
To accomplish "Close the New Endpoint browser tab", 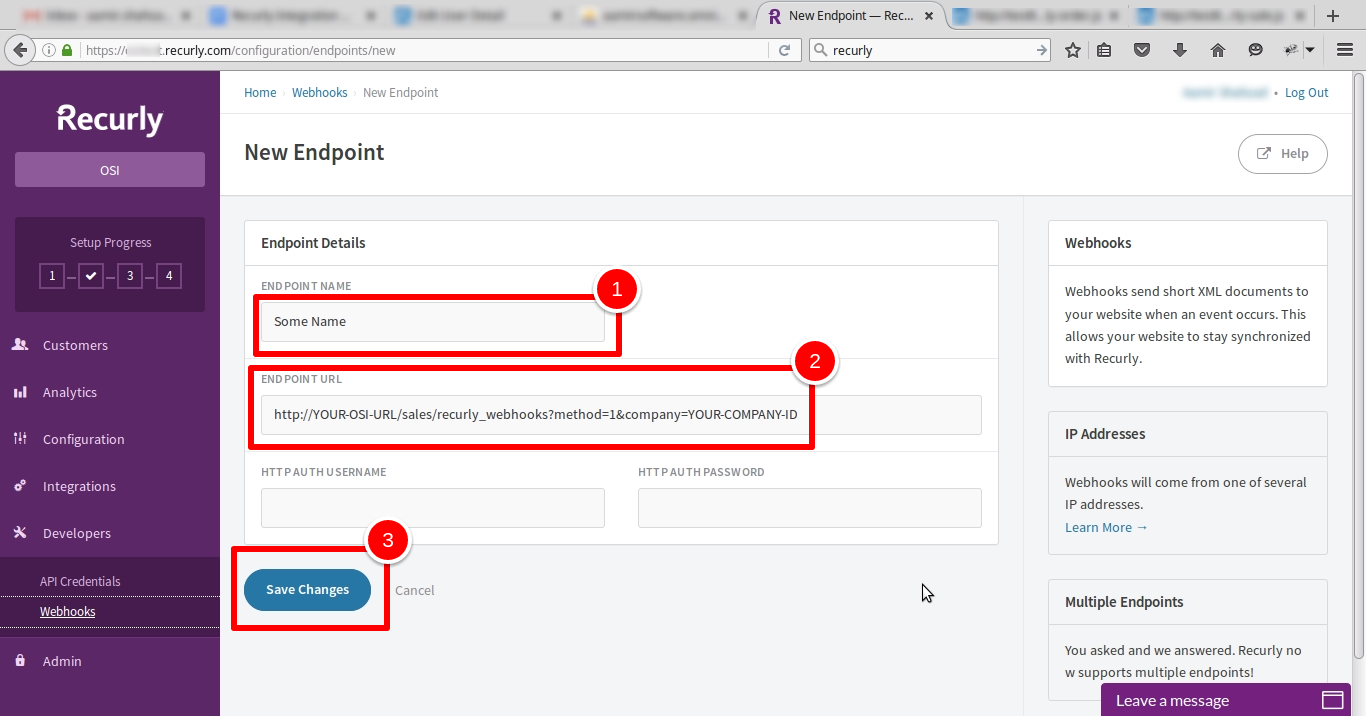I will [x=931, y=16].
